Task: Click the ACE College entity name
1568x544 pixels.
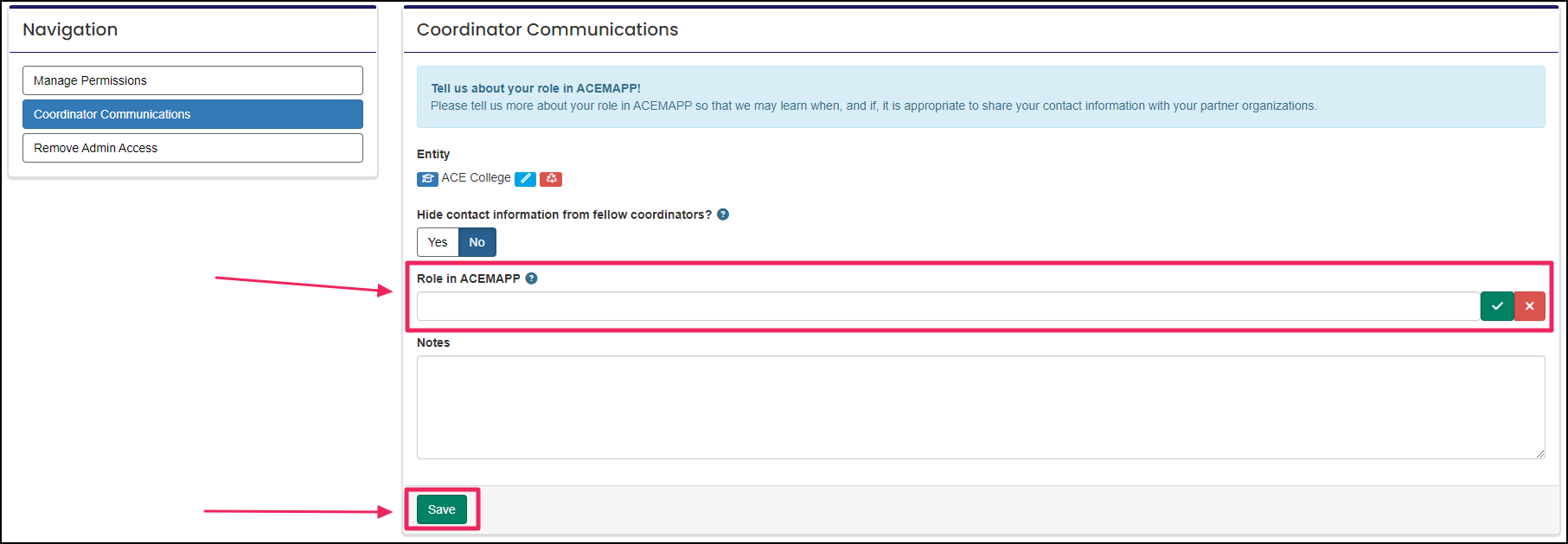Action: [x=476, y=178]
